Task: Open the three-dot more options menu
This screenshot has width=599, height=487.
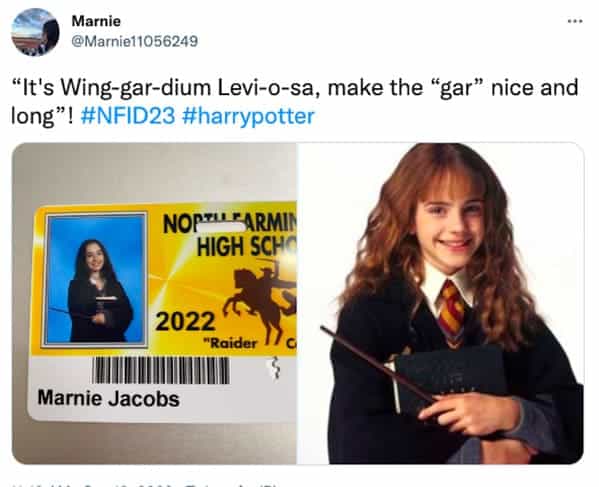Action: (575, 21)
